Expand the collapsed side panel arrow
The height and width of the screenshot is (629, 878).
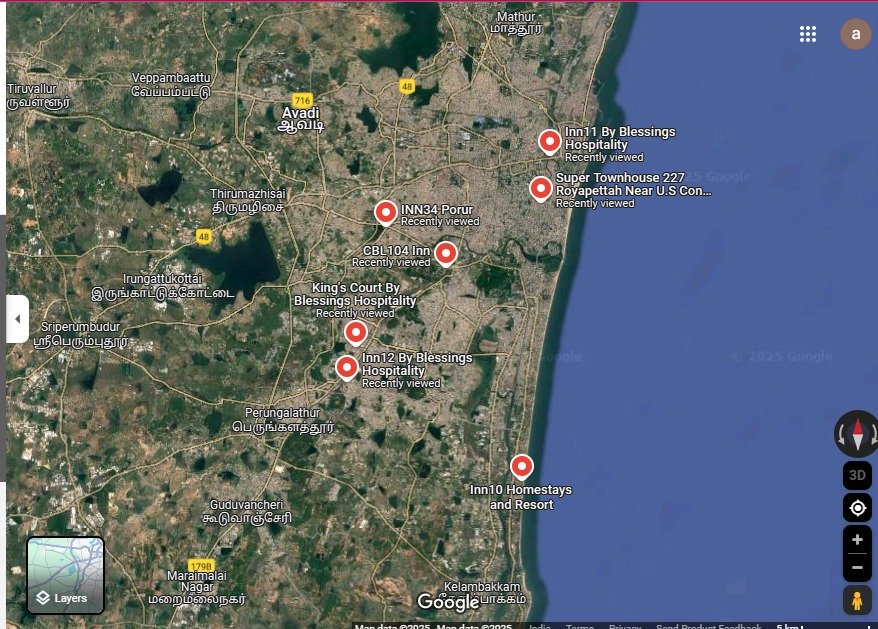coord(17,319)
